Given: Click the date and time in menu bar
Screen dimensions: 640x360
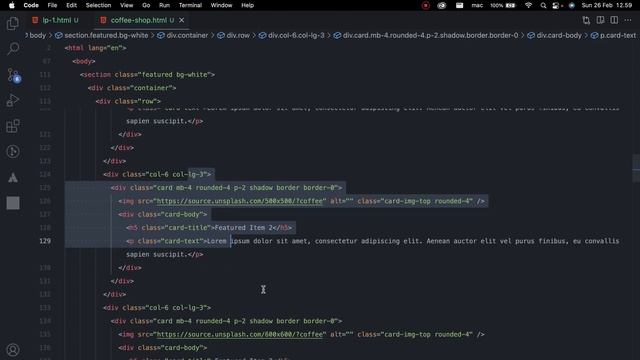Looking at the screenshot, I should coord(607,5).
